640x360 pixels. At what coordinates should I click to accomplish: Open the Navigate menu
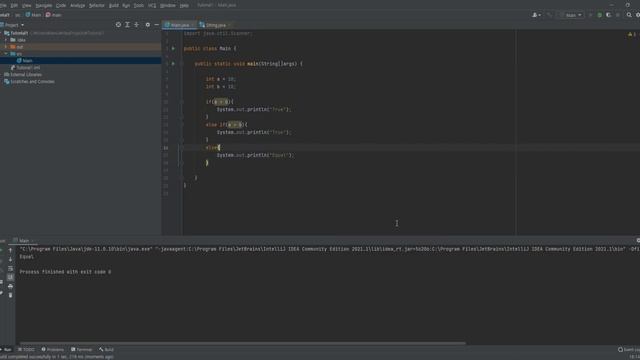click(x=44, y=5)
